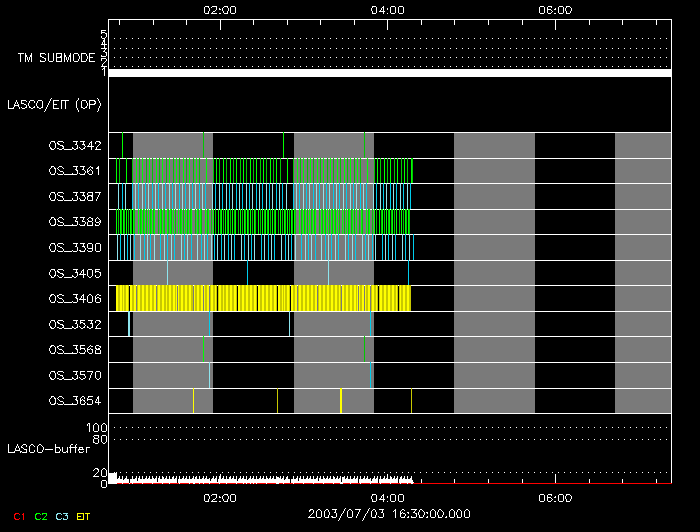The height and width of the screenshot is (532, 700).
Task: Select the OS_3406 row label
Action: [x=75, y=298]
